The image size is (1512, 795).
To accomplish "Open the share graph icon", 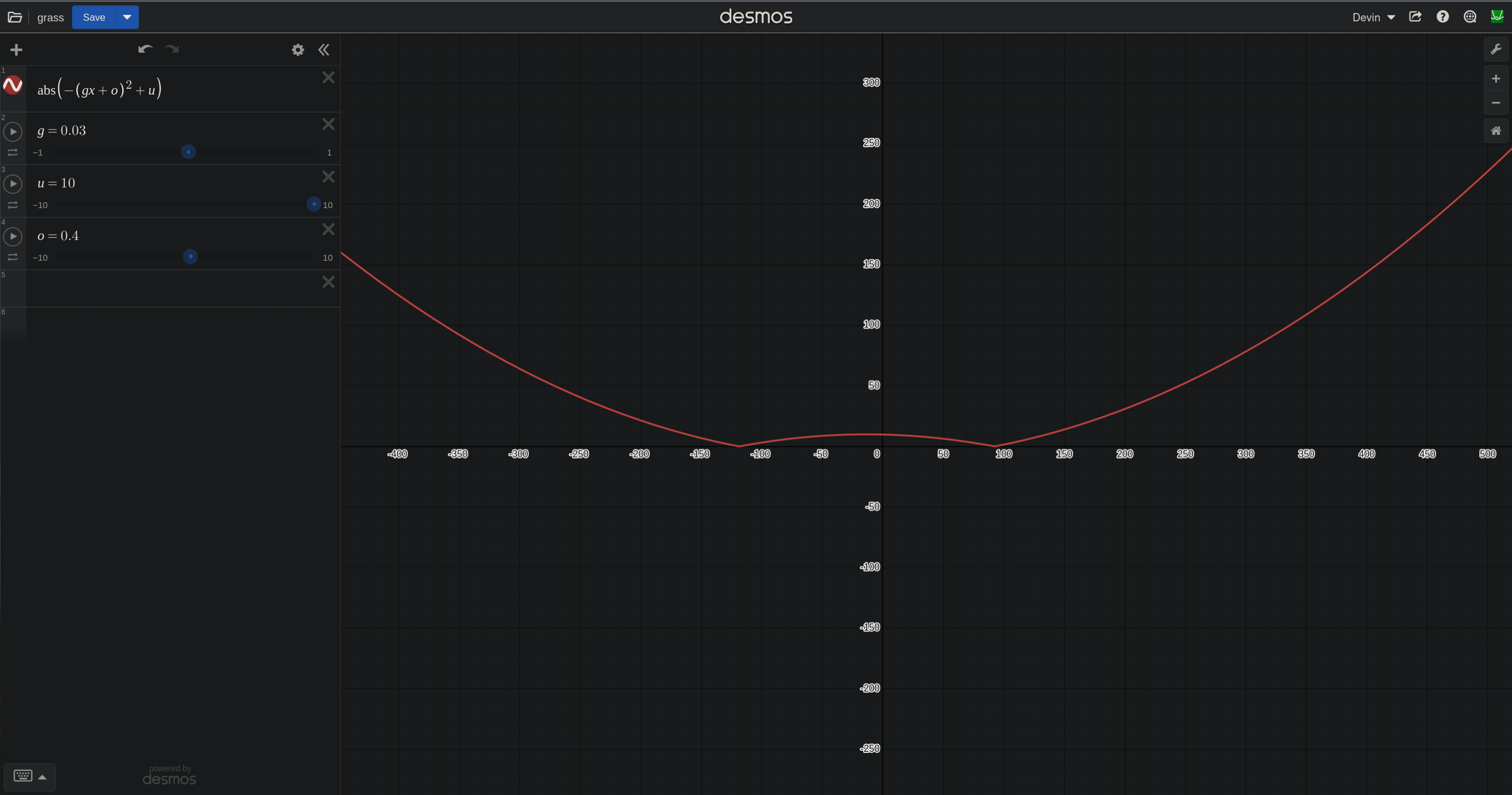I will click(1415, 17).
